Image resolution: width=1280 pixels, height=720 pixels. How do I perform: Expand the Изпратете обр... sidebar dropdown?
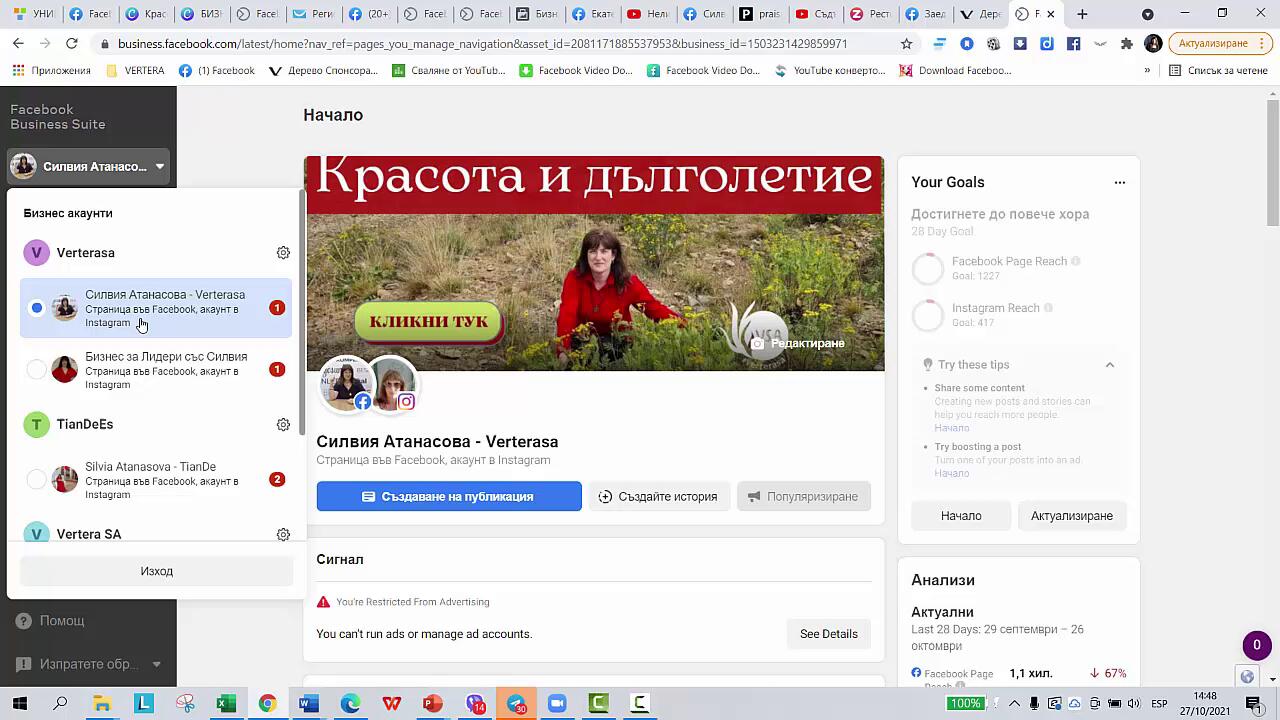click(156, 664)
